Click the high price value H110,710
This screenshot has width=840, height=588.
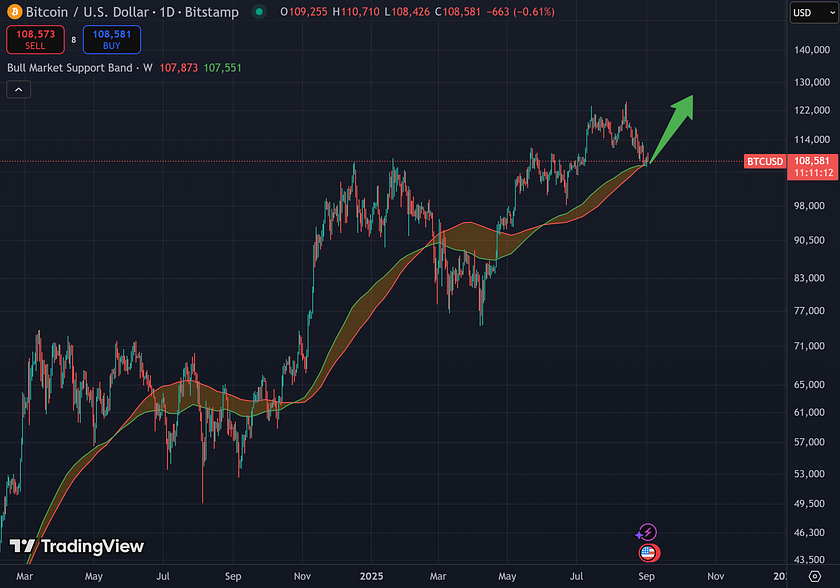[356, 12]
